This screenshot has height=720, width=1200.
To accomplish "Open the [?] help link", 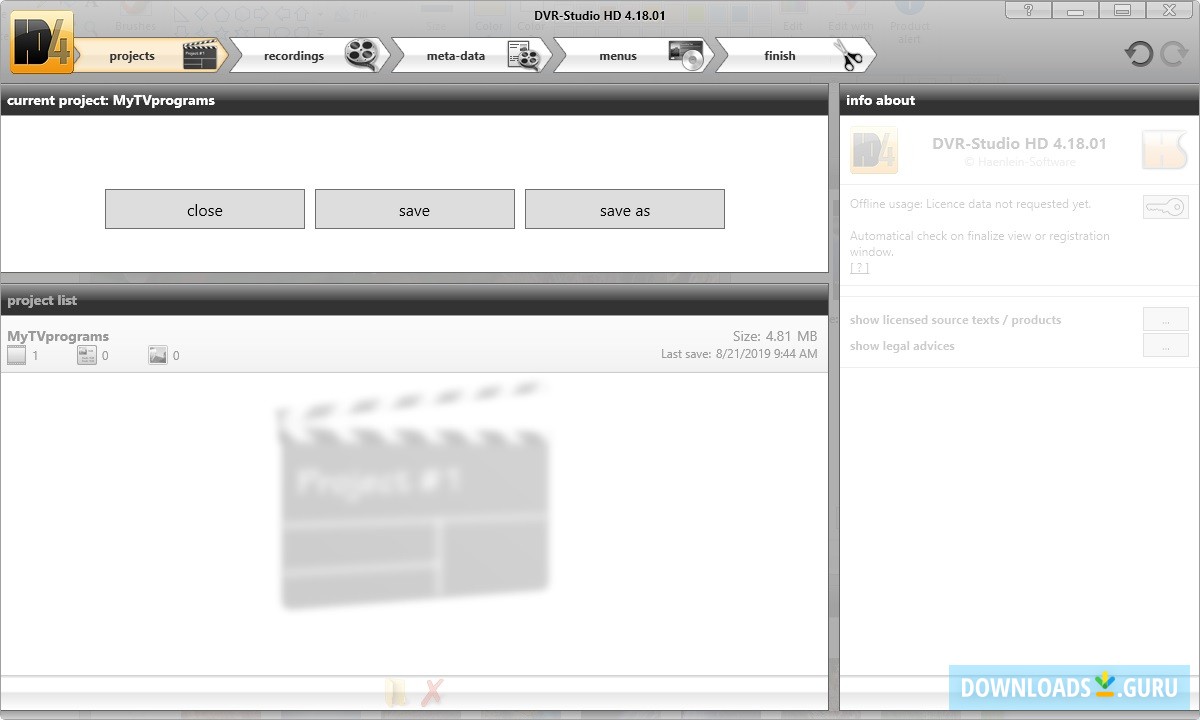I will click(x=859, y=268).
